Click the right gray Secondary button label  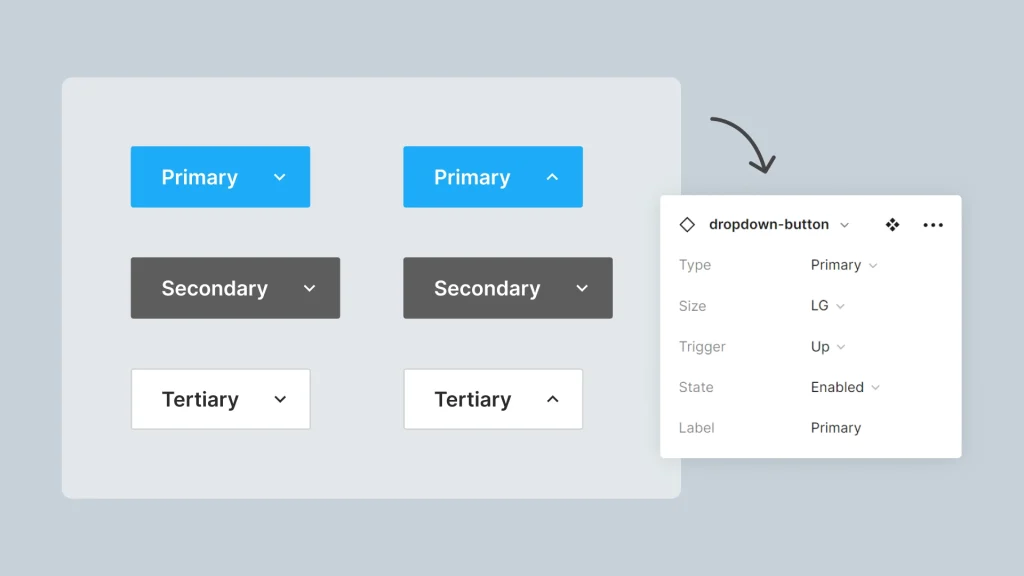click(487, 289)
